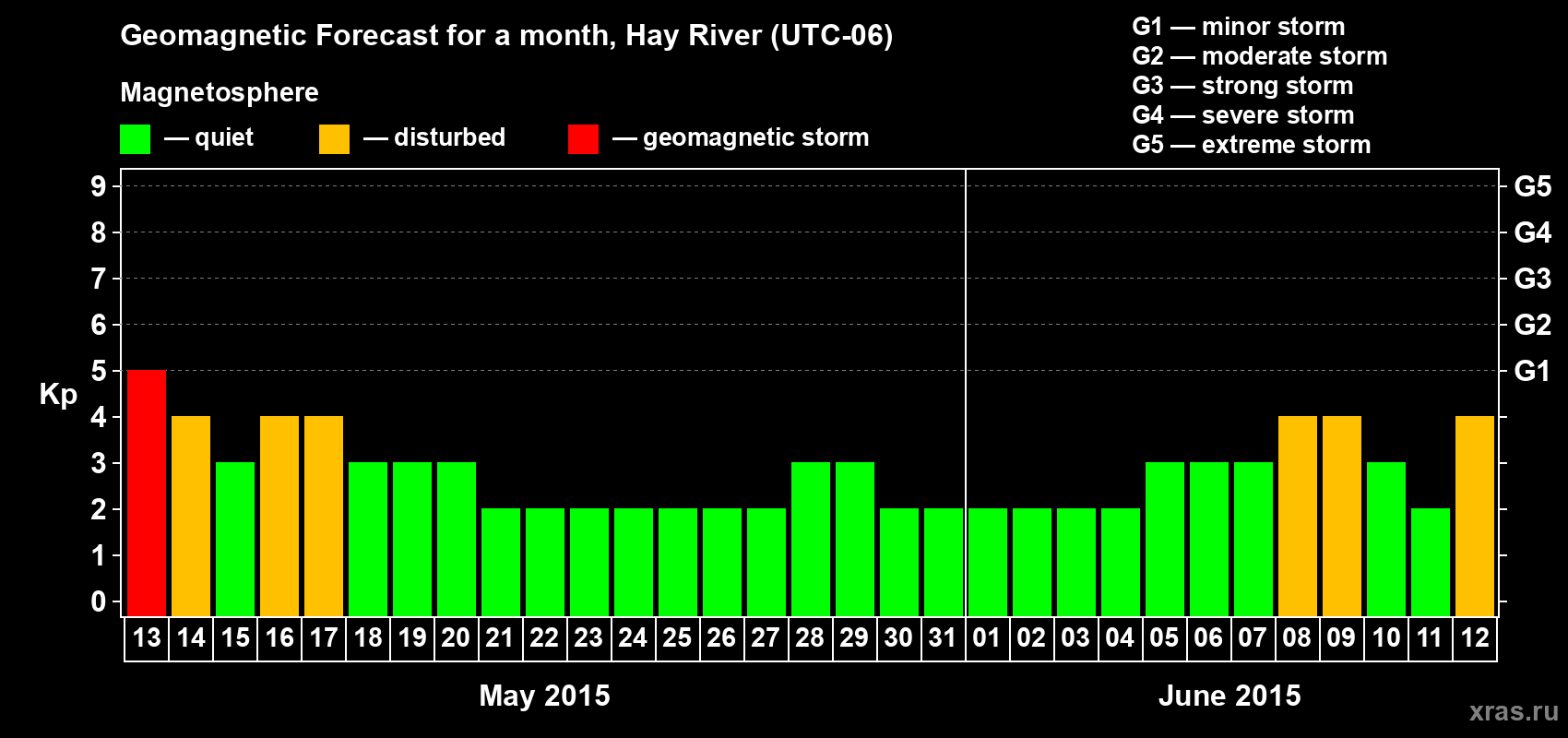Screen dimensions: 1568x738
Task: Click the Kp value 0 axis label
Action: 99,601
